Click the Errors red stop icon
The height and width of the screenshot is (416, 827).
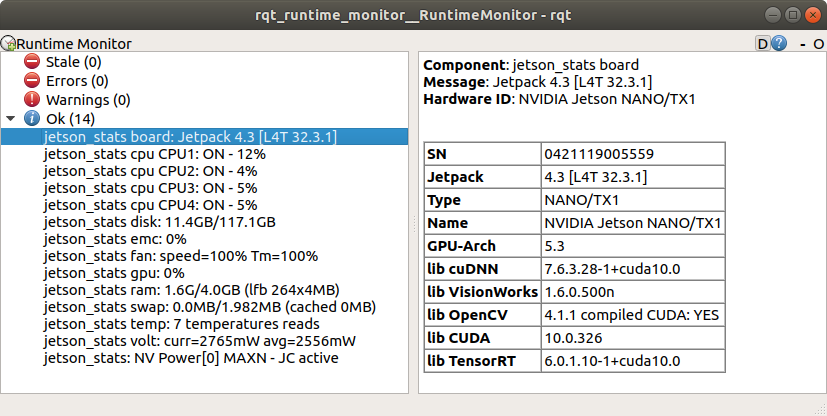pos(32,81)
